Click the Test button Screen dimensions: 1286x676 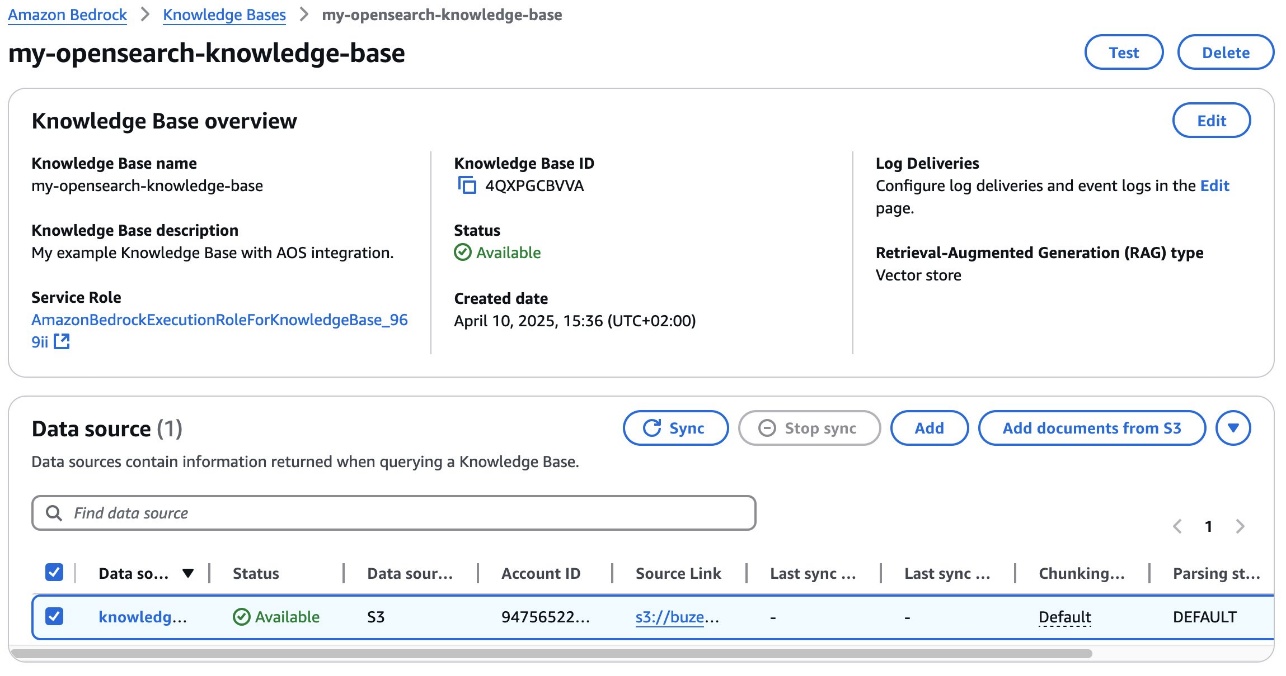1124,53
